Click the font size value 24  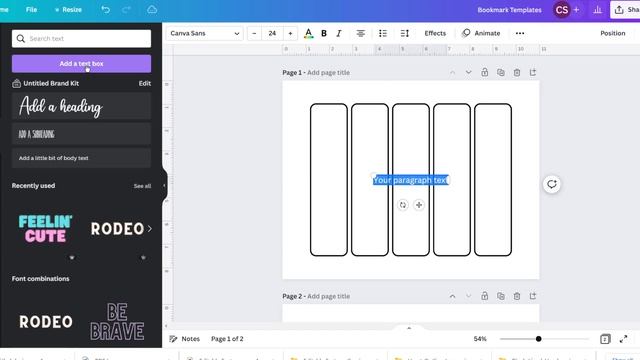click(272, 33)
